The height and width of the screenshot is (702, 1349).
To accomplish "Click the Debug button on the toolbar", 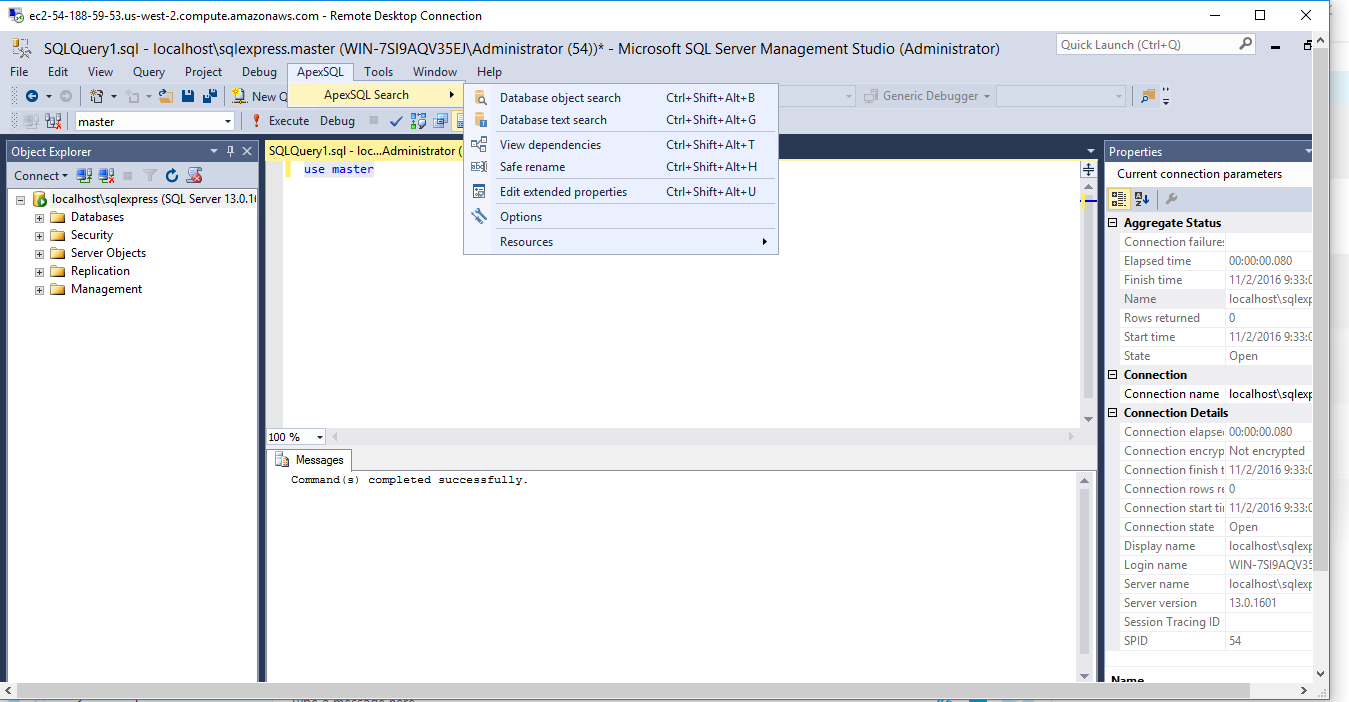I will pos(339,120).
